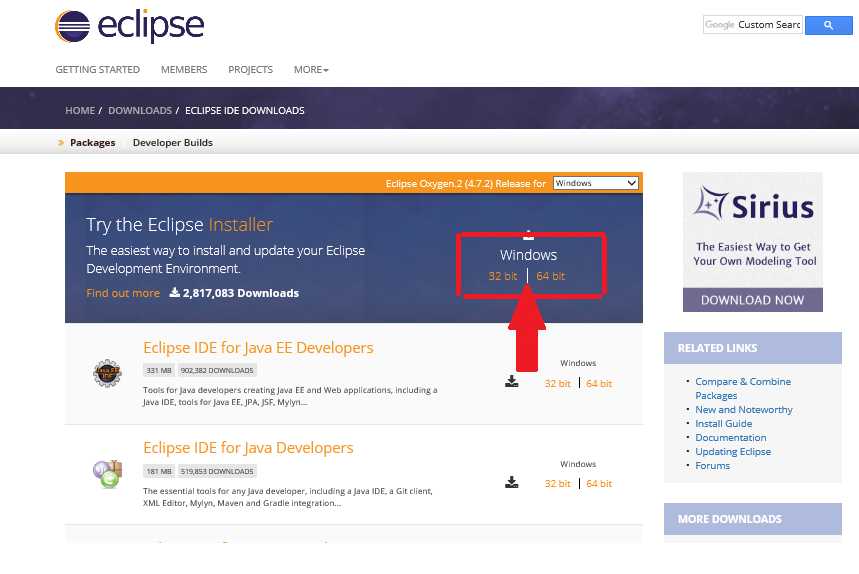Screen dimensions: 859x574
Task: Download Java EE Developers 64 bit
Action: point(599,383)
